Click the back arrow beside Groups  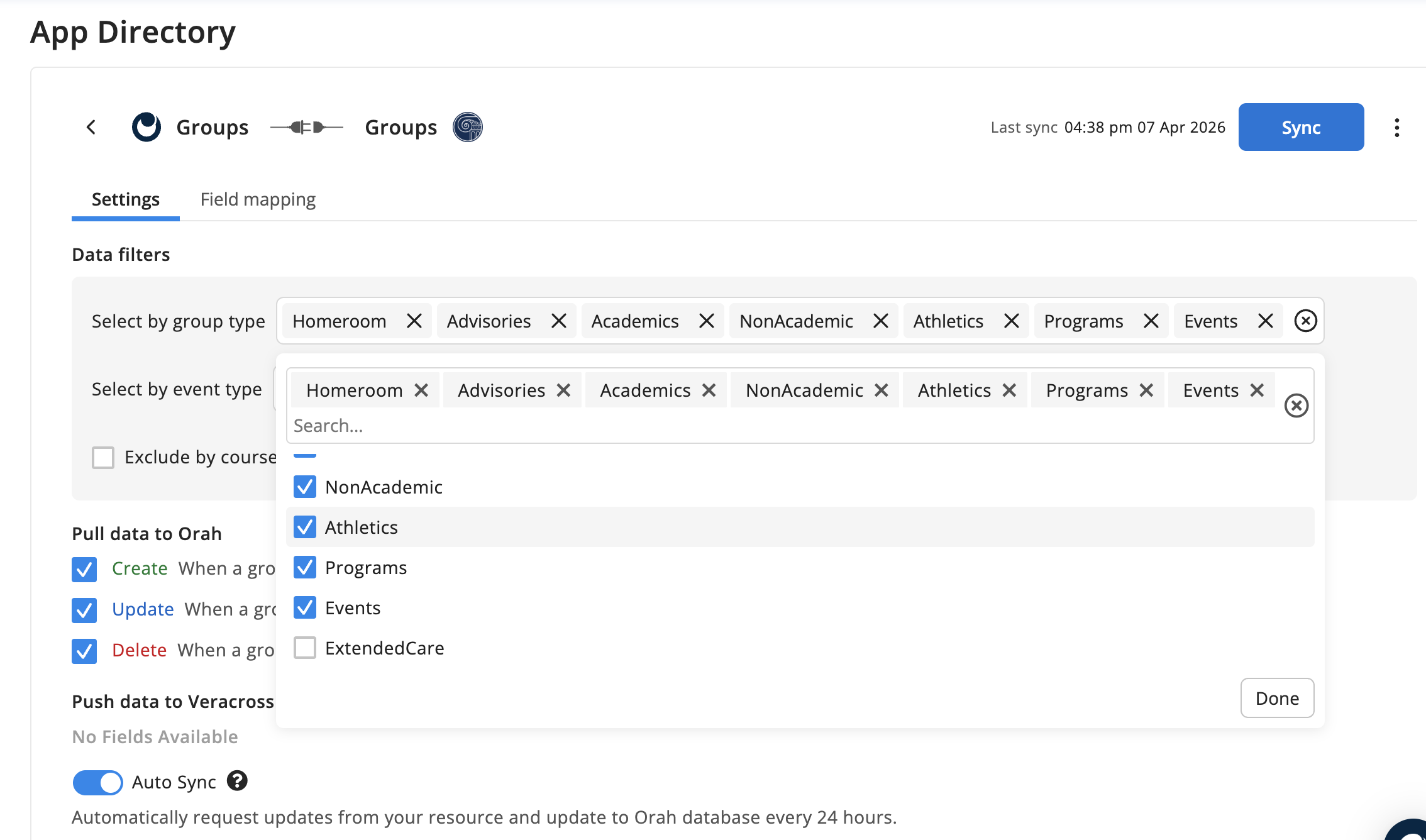click(91, 128)
